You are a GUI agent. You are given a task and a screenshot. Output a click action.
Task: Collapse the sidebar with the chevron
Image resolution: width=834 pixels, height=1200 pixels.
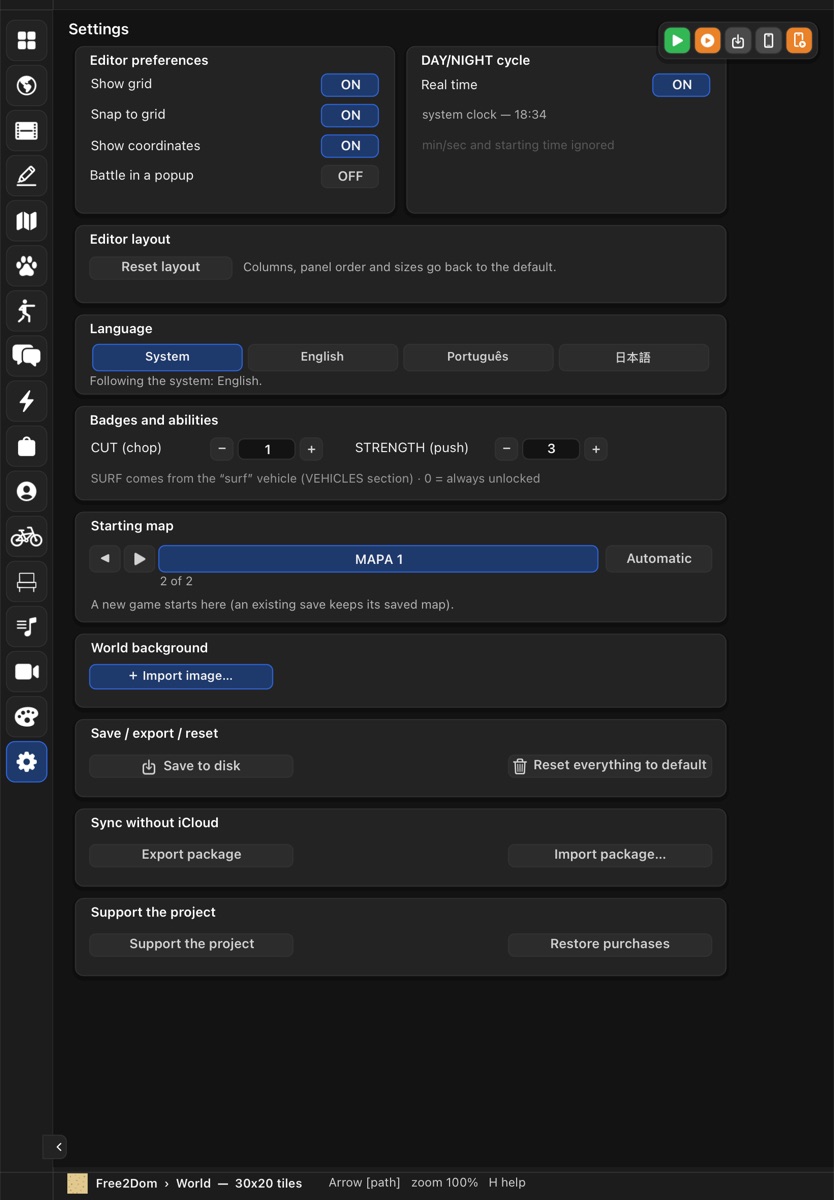click(x=59, y=1147)
